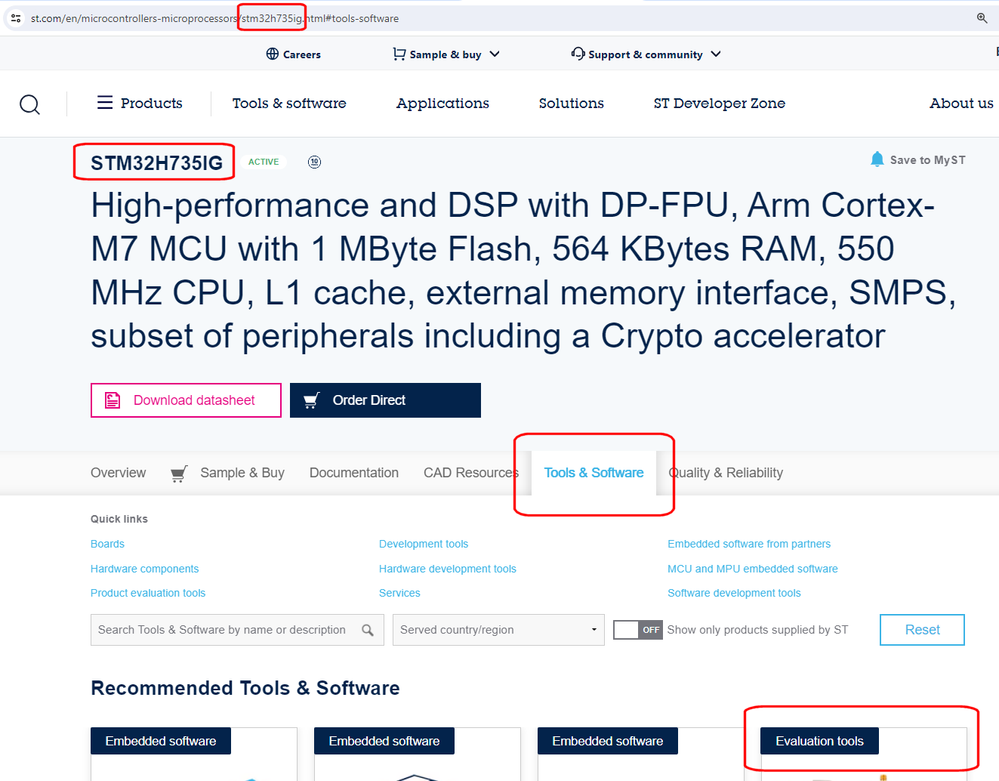Click the STM32H735IG product title
This screenshot has width=999, height=781.
pyautogui.click(x=157, y=163)
